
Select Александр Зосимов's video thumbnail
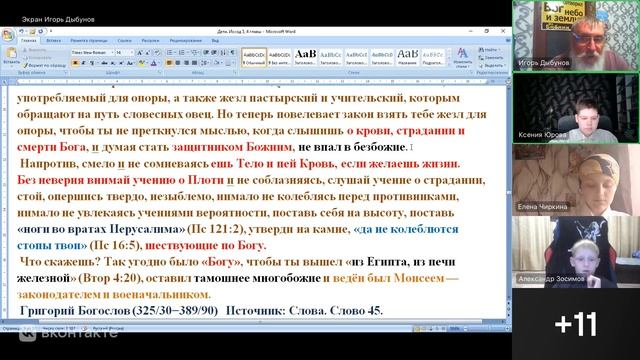[x=576, y=252]
